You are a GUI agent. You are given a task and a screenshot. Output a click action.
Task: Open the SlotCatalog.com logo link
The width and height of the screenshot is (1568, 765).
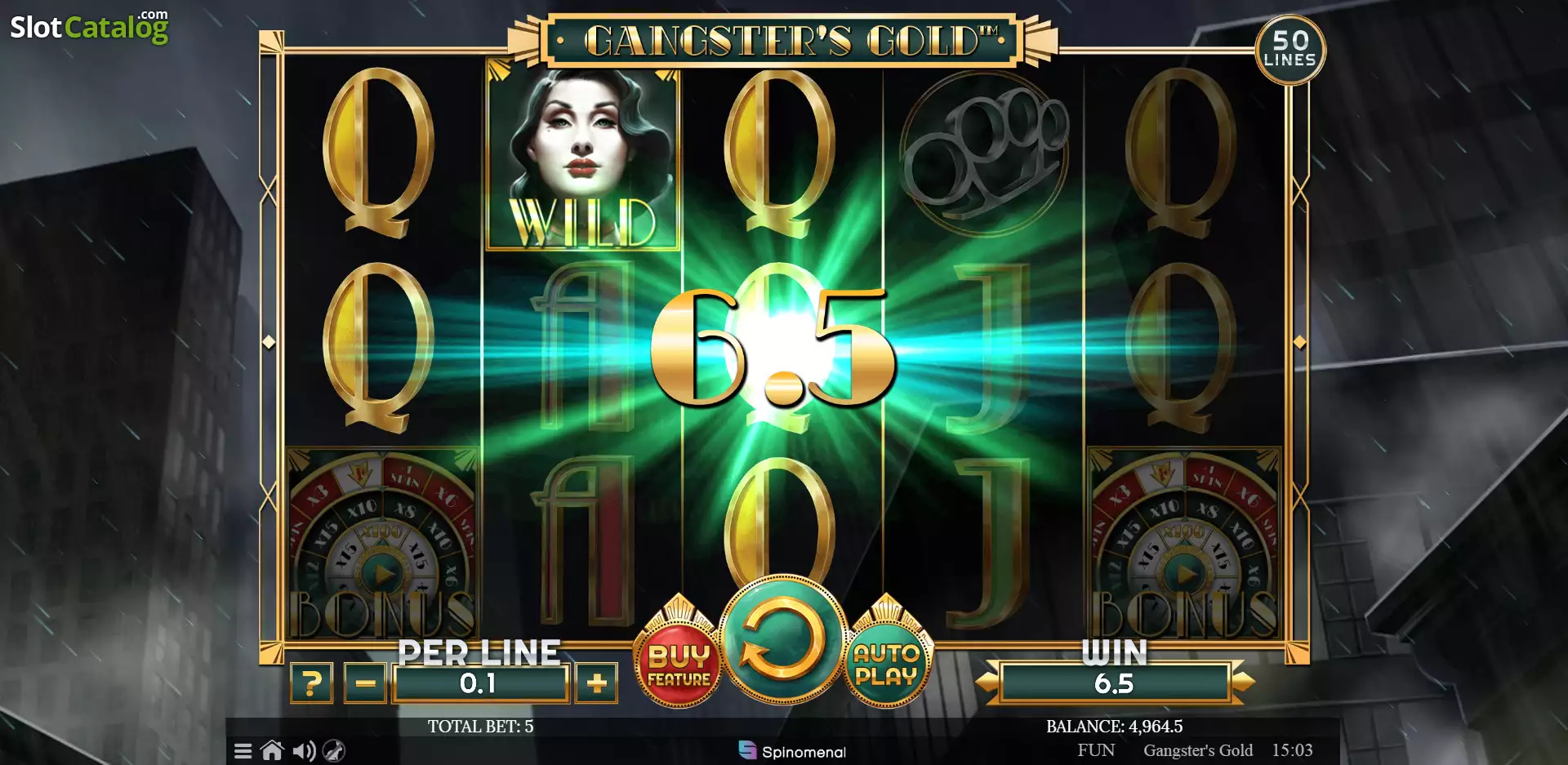coord(89,27)
